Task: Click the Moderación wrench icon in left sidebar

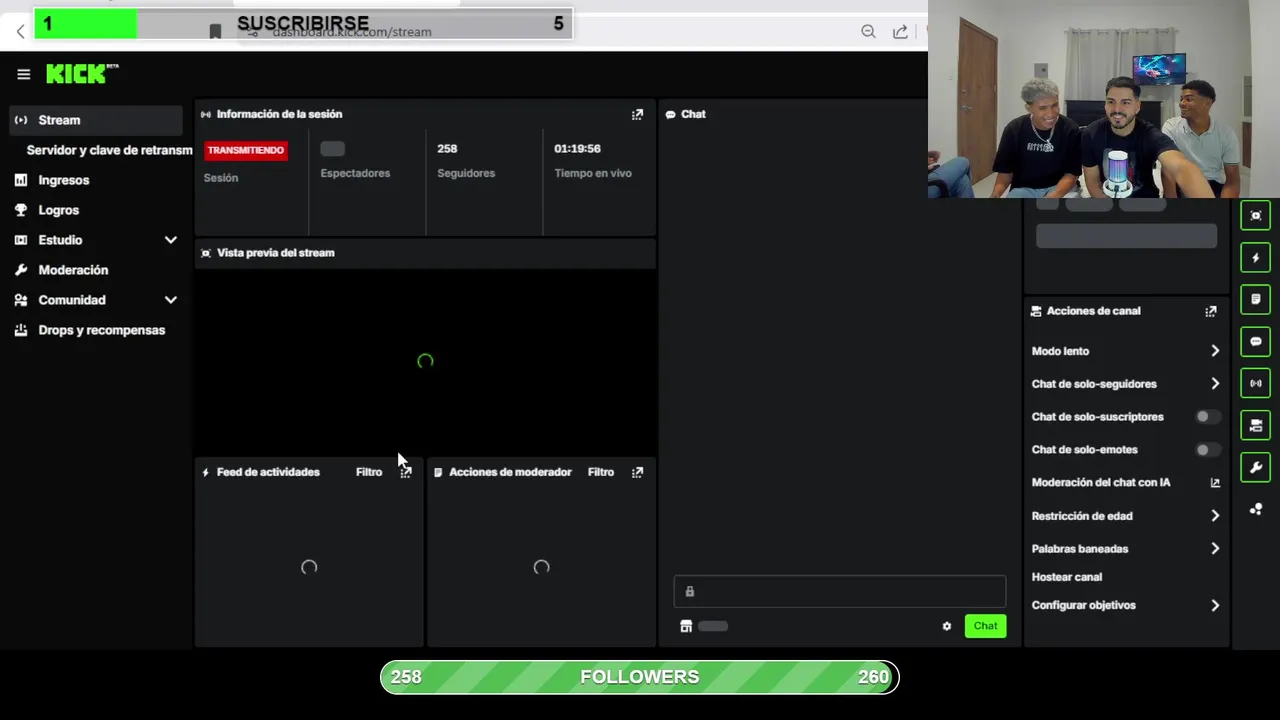Action: pyautogui.click(x=21, y=270)
